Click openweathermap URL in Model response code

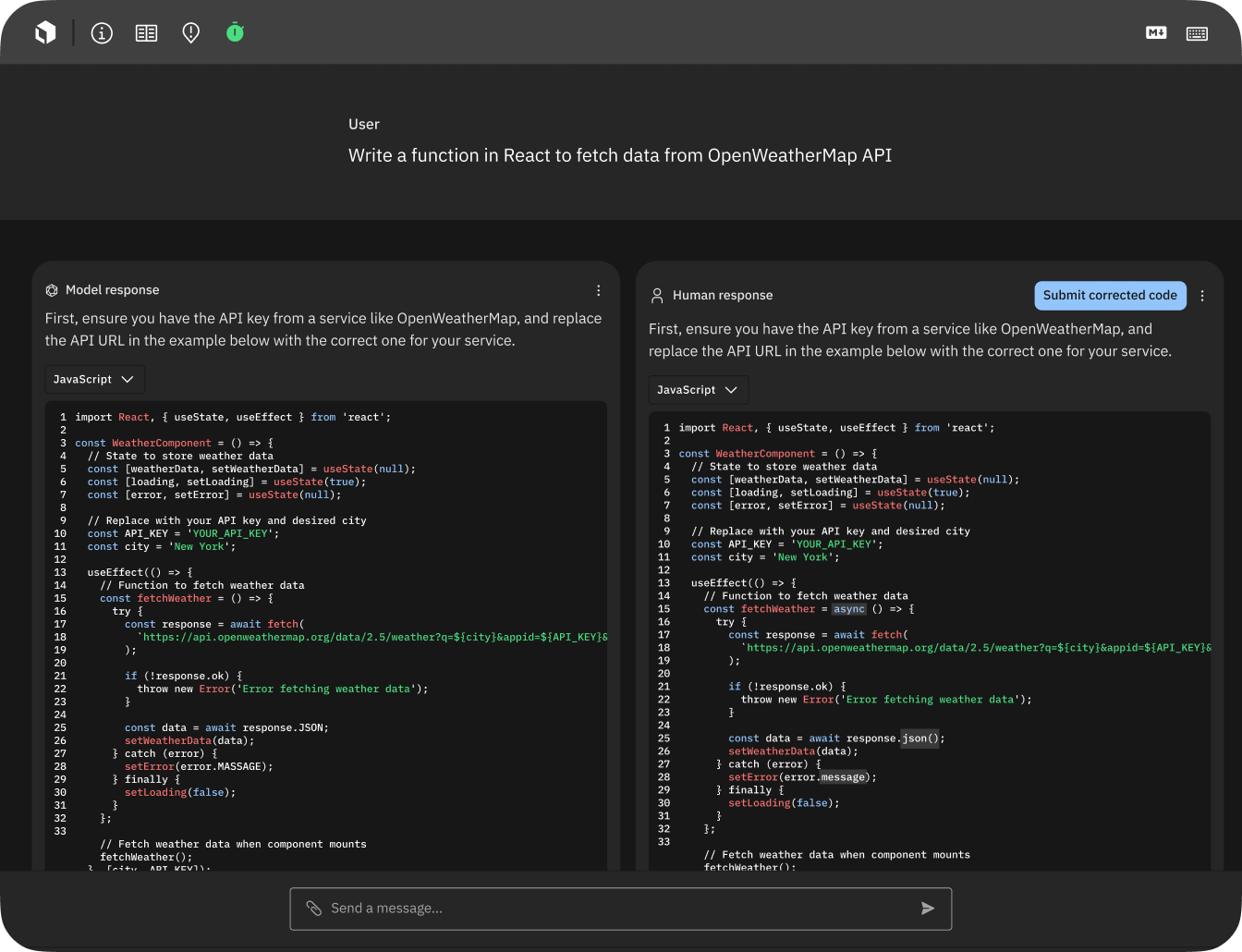click(x=373, y=637)
